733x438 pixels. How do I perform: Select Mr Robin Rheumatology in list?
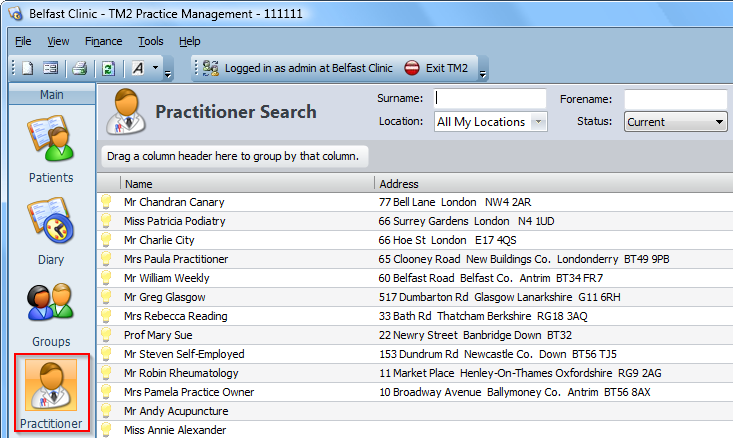click(x=181, y=373)
